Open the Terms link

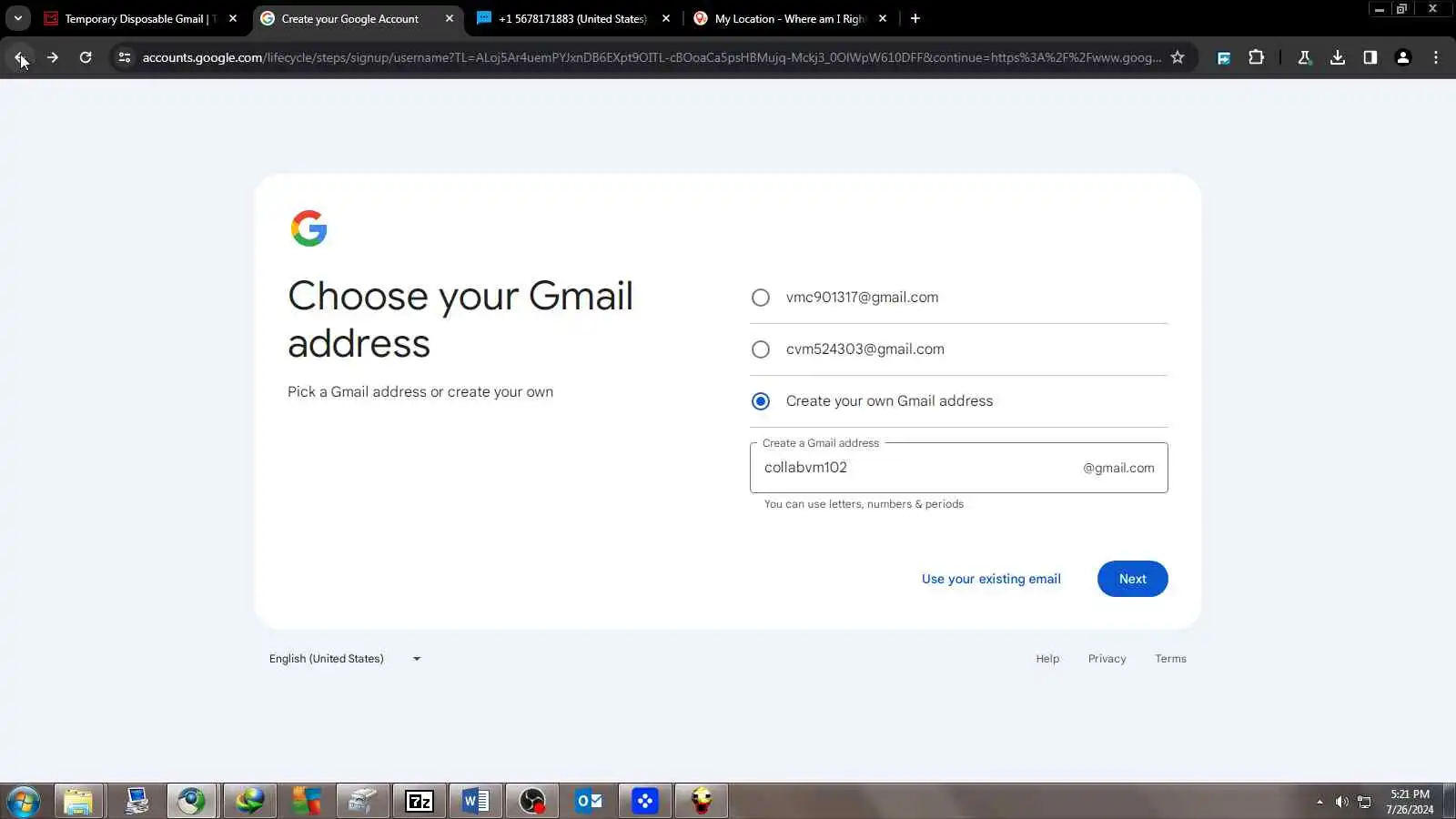tap(1170, 659)
